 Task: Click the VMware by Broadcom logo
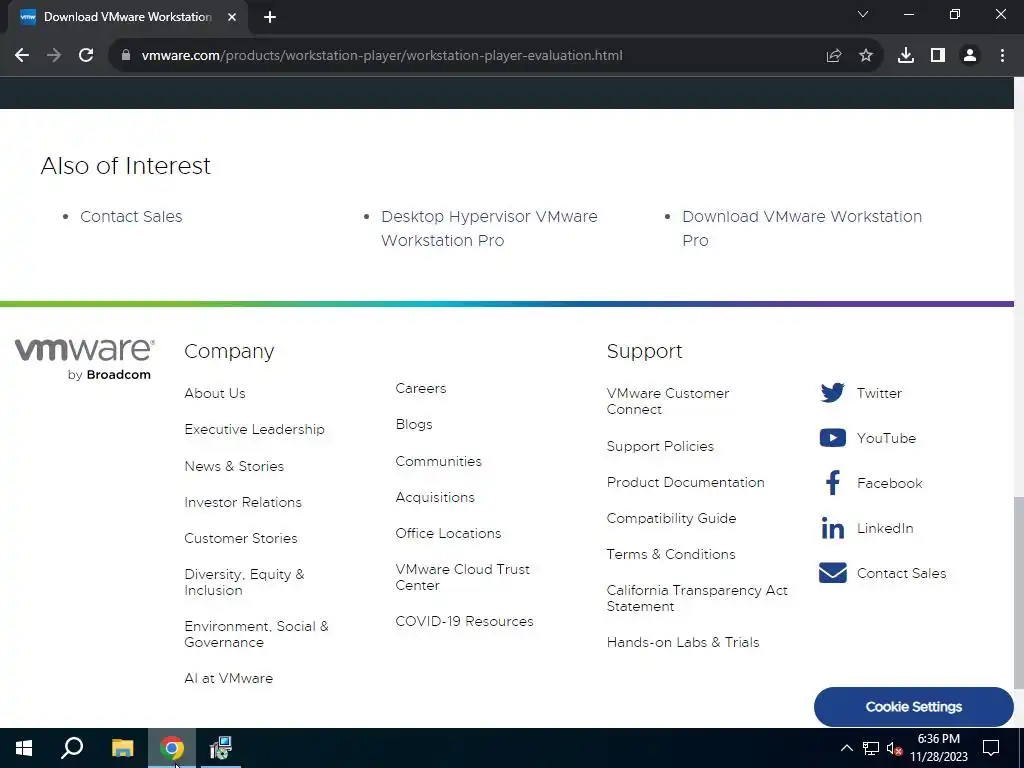pyautogui.click(x=85, y=359)
